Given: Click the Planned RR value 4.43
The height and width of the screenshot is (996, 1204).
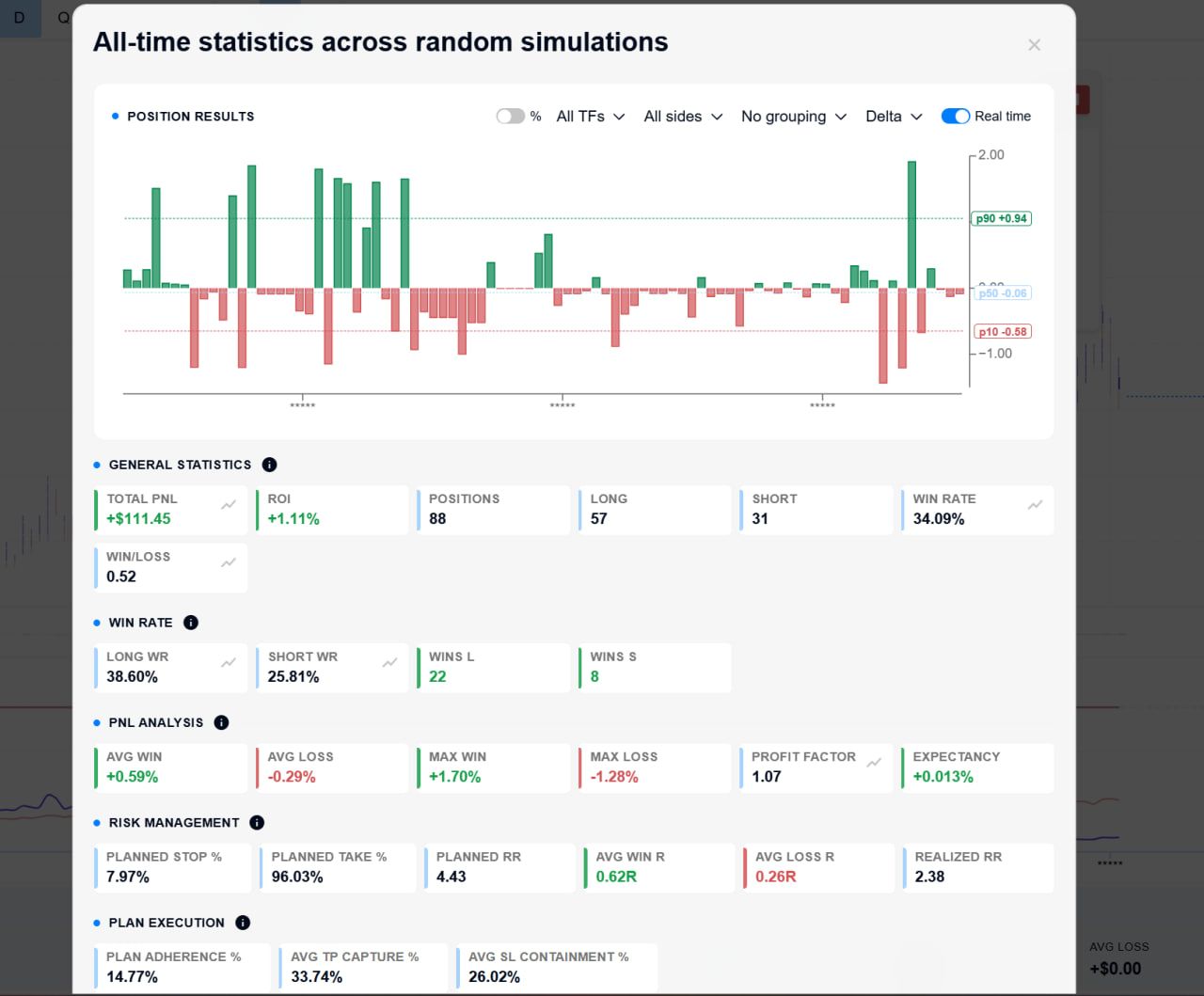Looking at the screenshot, I should tap(451, 877).
